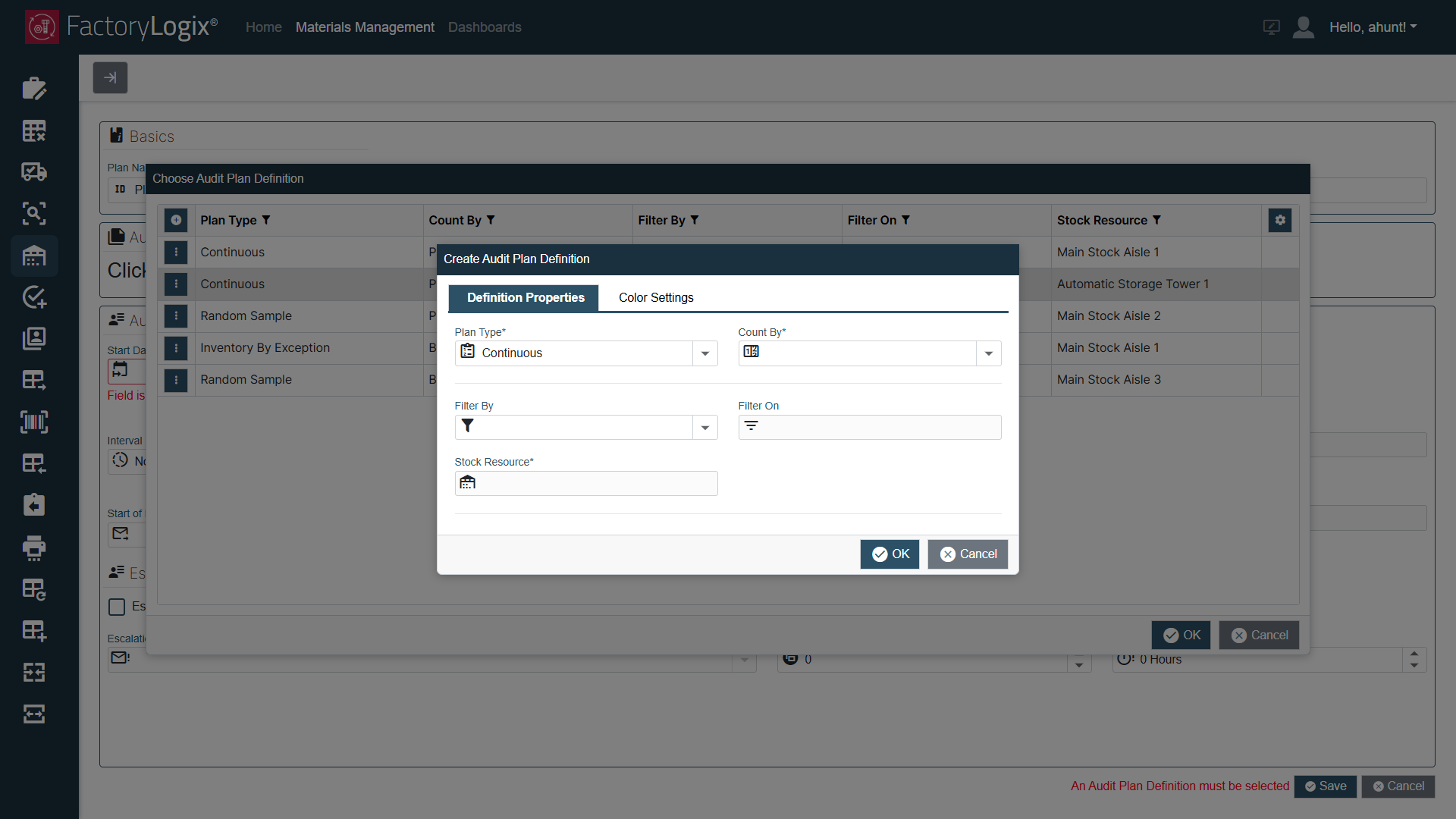
Task: Open the search scan tool in the sidebar
Action: coord(34,213)
